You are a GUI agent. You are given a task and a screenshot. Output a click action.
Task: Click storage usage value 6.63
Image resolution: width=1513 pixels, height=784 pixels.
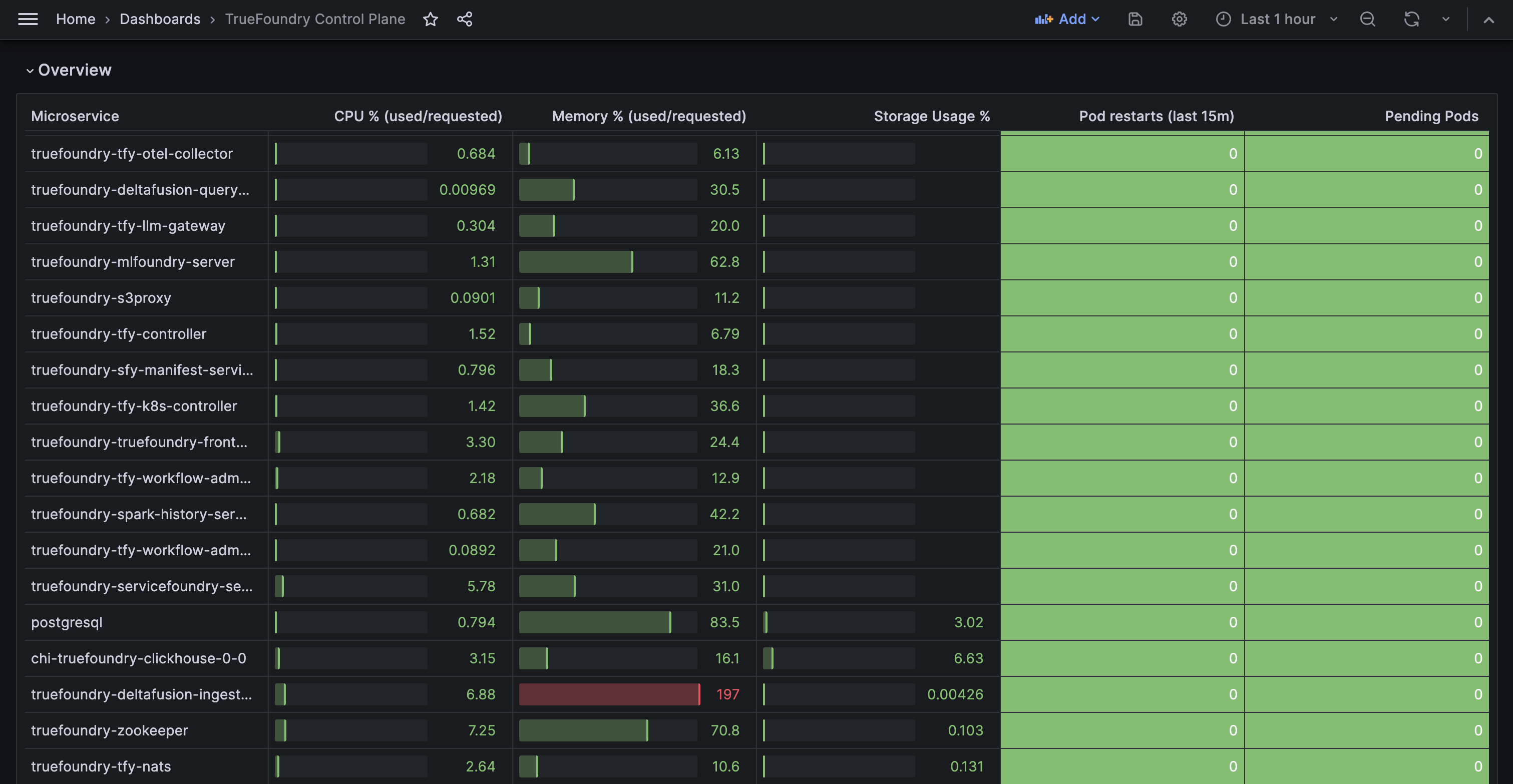pyautogui.click(x=968, y=658)
